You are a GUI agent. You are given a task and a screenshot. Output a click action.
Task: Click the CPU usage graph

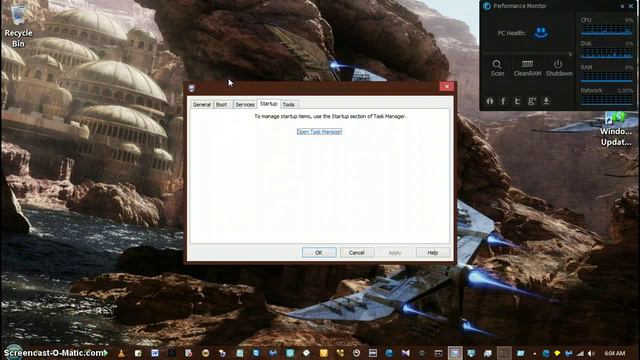(x=606, y=29)
